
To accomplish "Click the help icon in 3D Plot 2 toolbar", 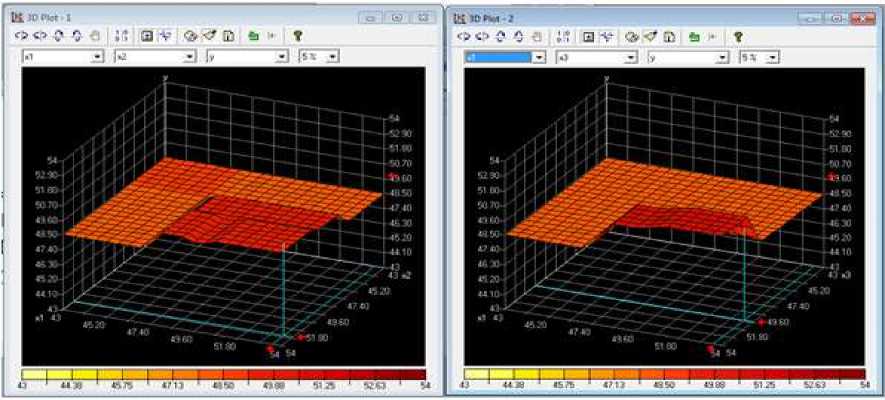I will coord(739,35).
